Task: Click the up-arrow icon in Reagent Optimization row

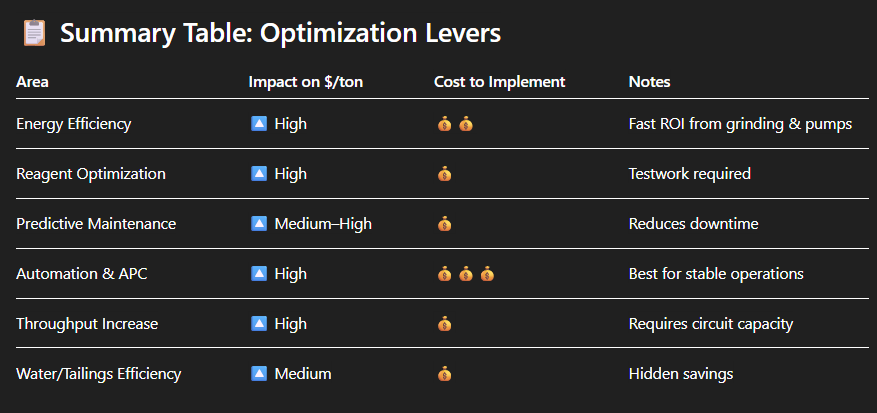Action: (259, 174)
